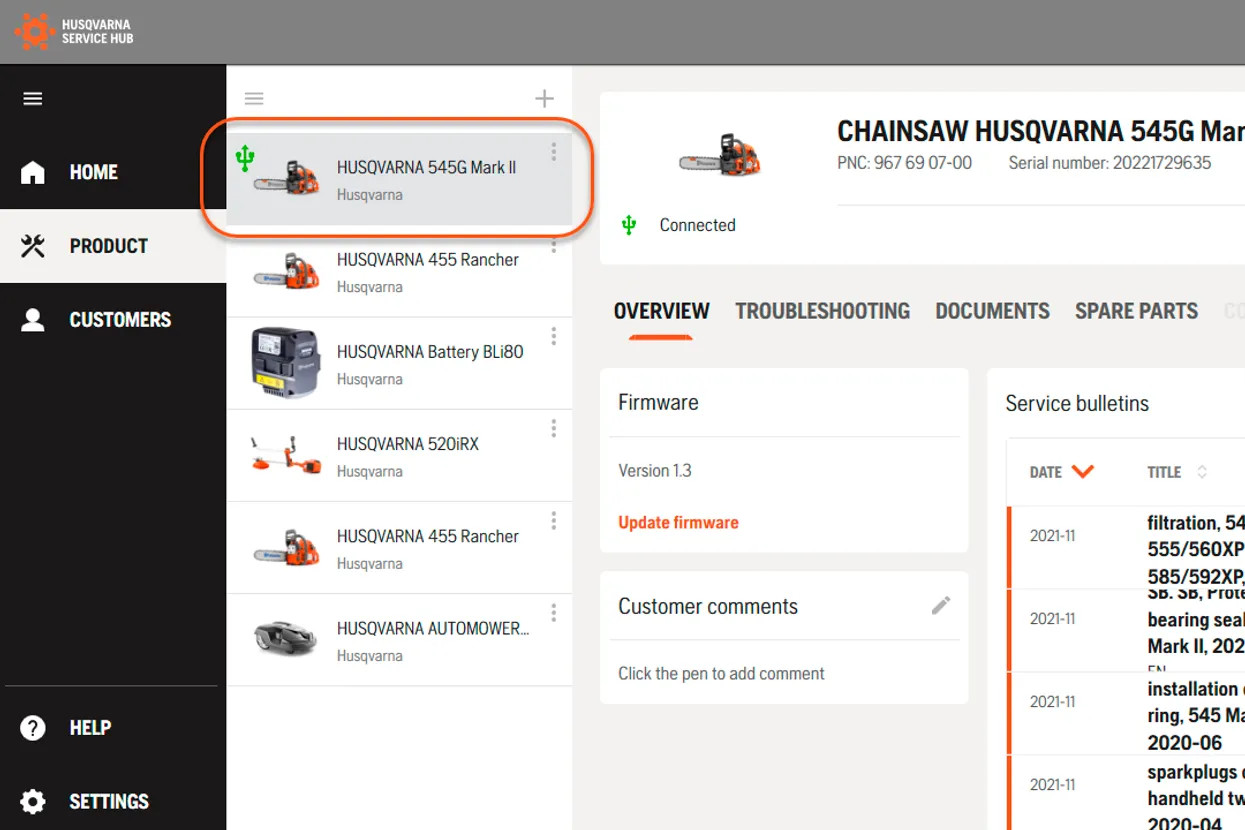
Task: Select the Battery BLi80 product thumbnail
Action: 286,363
